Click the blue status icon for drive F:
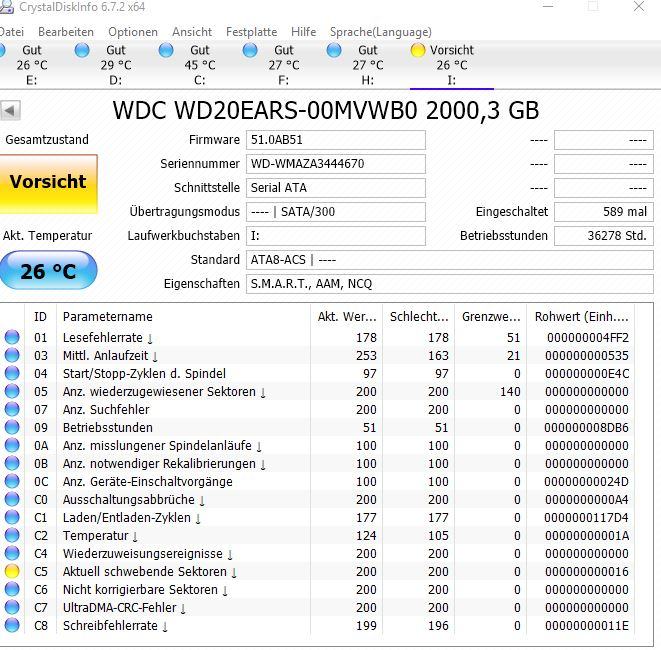The image size is (661, 650). 250,50
